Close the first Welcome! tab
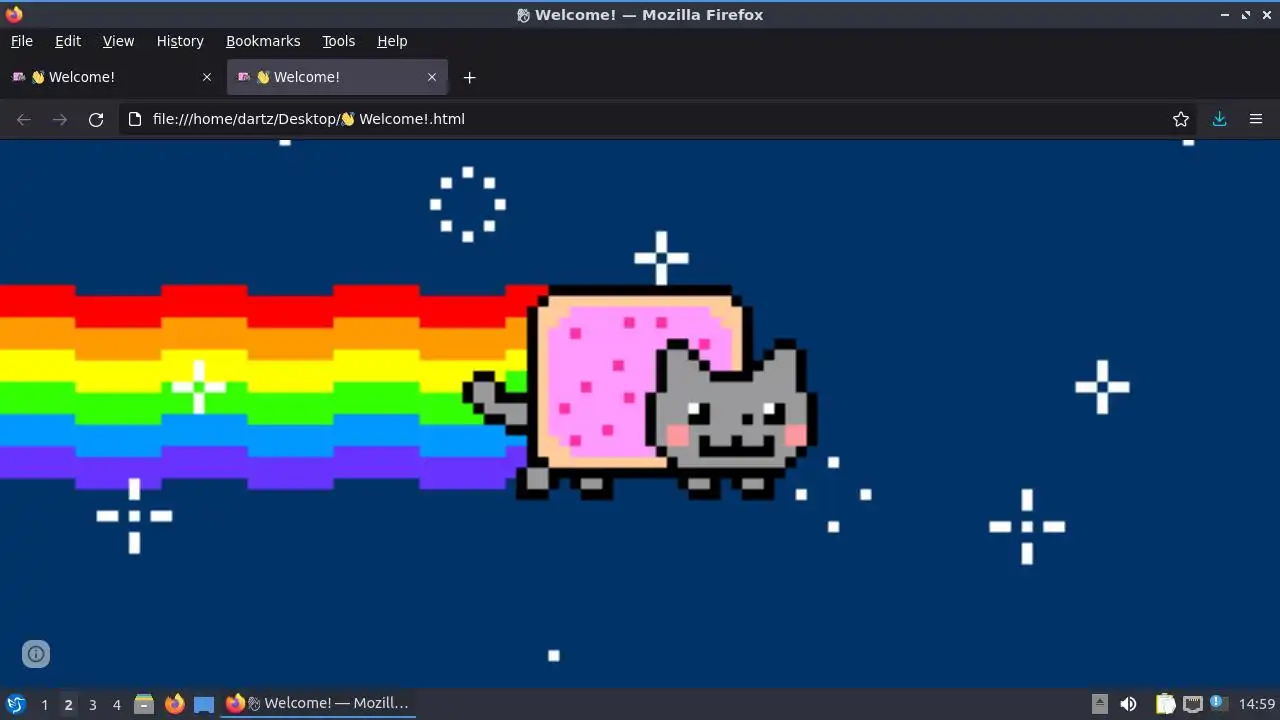The image size is (1280, 720). point(207,77)
